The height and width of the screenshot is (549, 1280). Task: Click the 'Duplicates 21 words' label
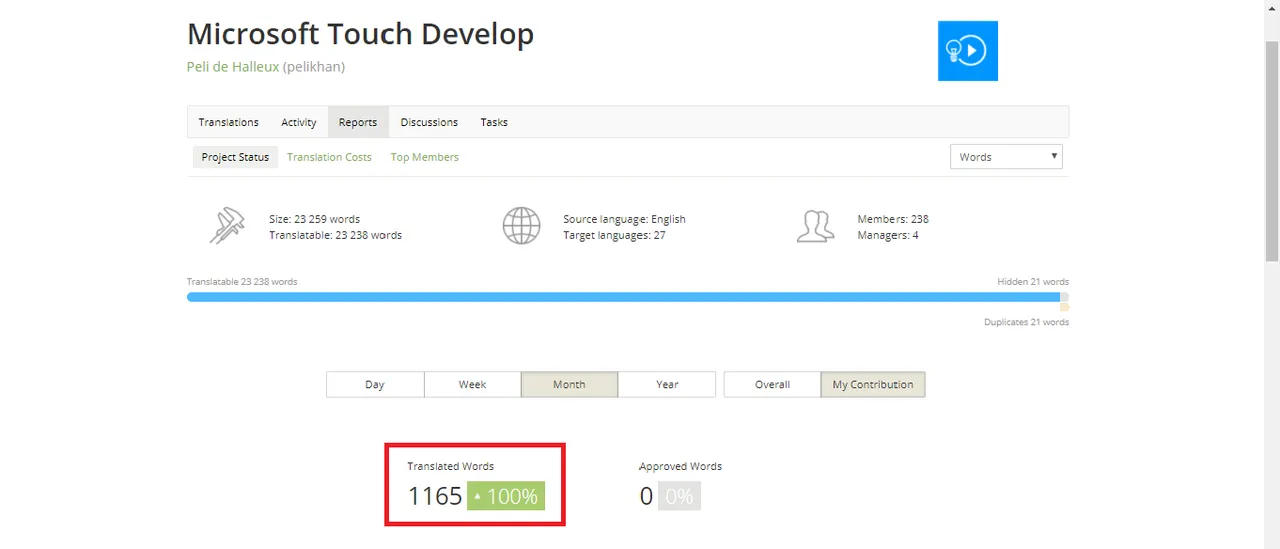(1026, 322)
